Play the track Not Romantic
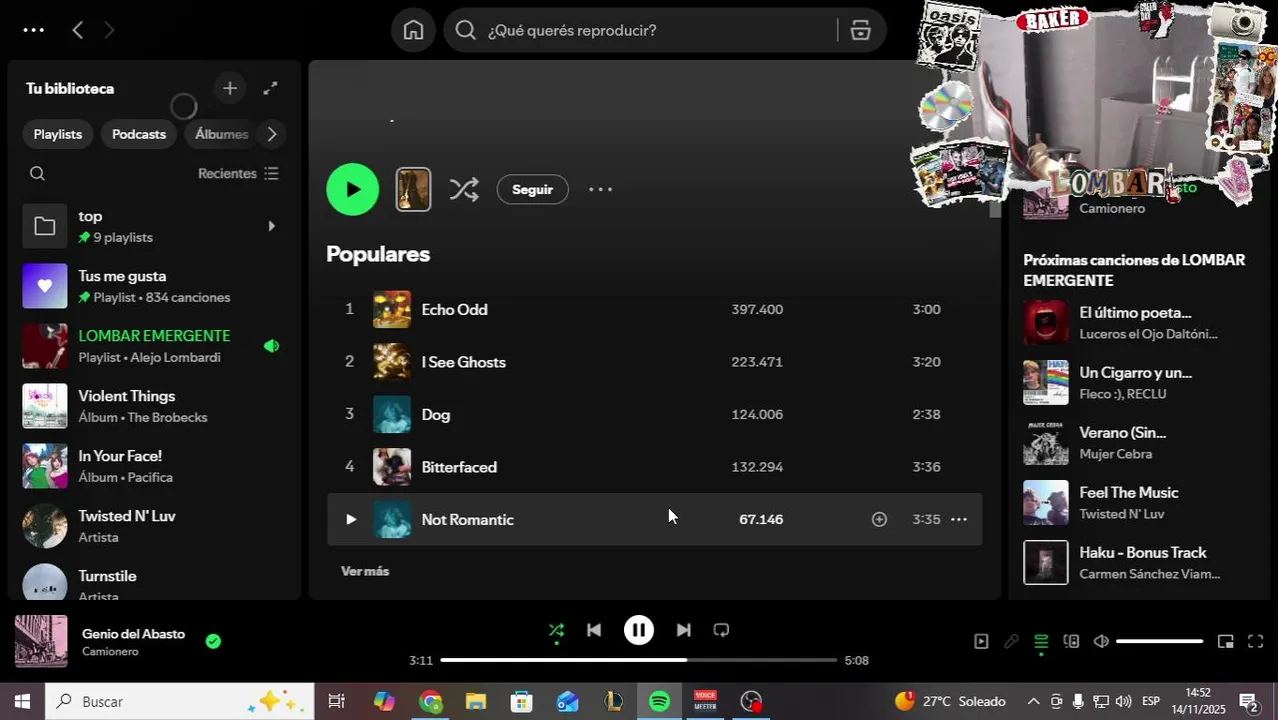 (x=350, y=519)
